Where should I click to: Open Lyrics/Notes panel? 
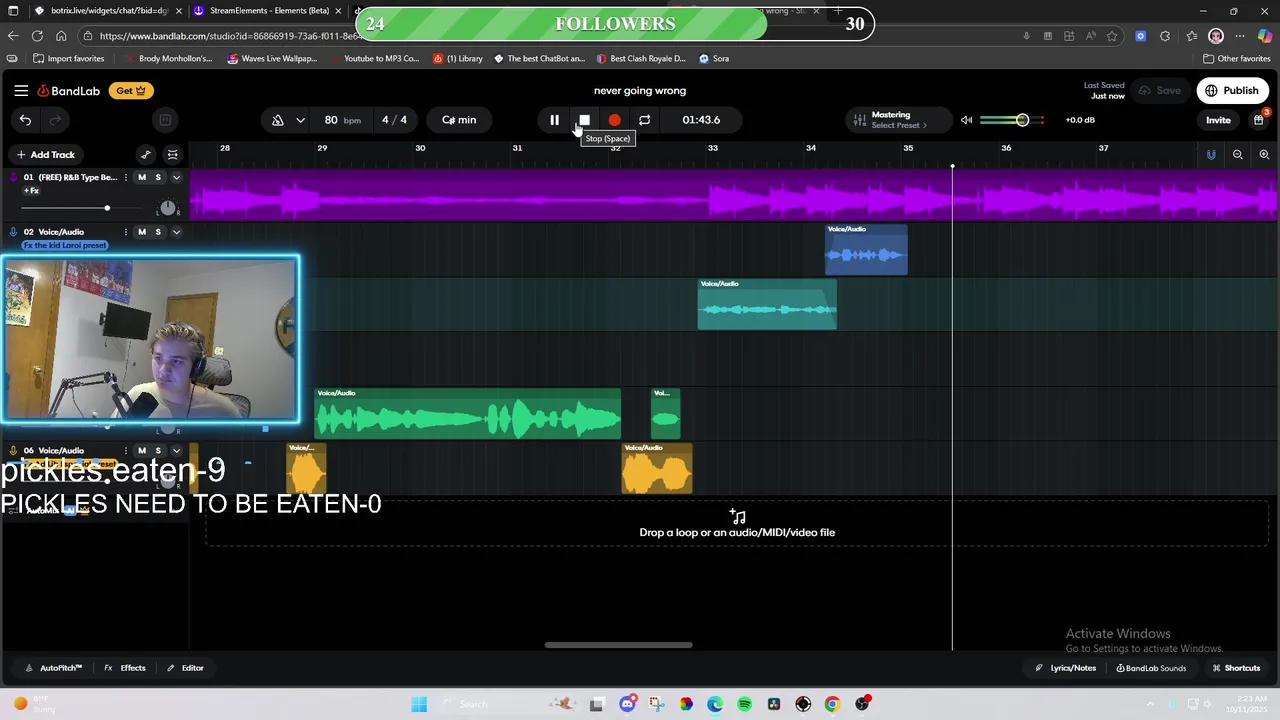(1065, 668)
